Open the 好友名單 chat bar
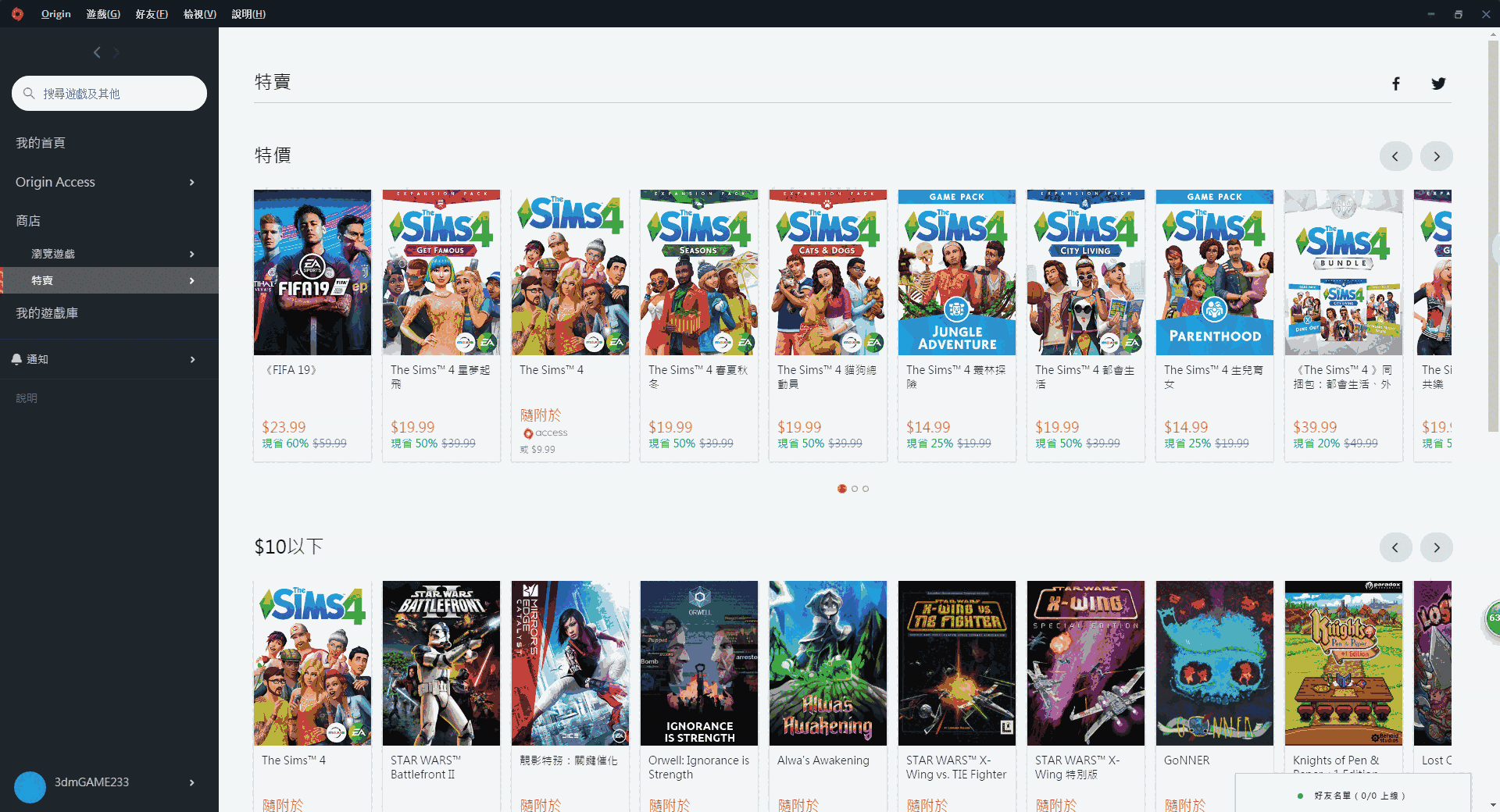Viewport: 1500px width, 812px height. (1353, 795)
